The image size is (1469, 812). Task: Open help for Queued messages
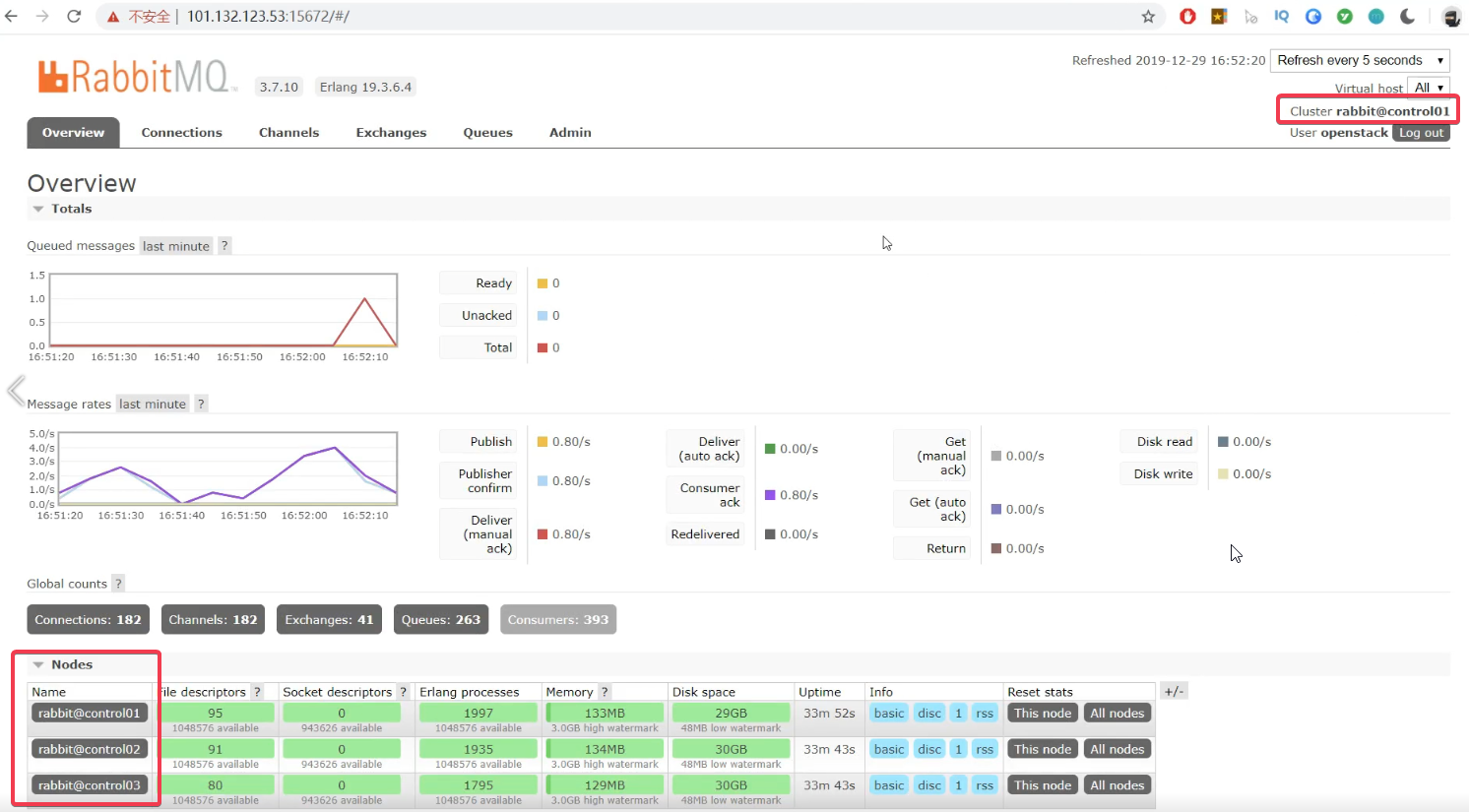click(224, 246)
